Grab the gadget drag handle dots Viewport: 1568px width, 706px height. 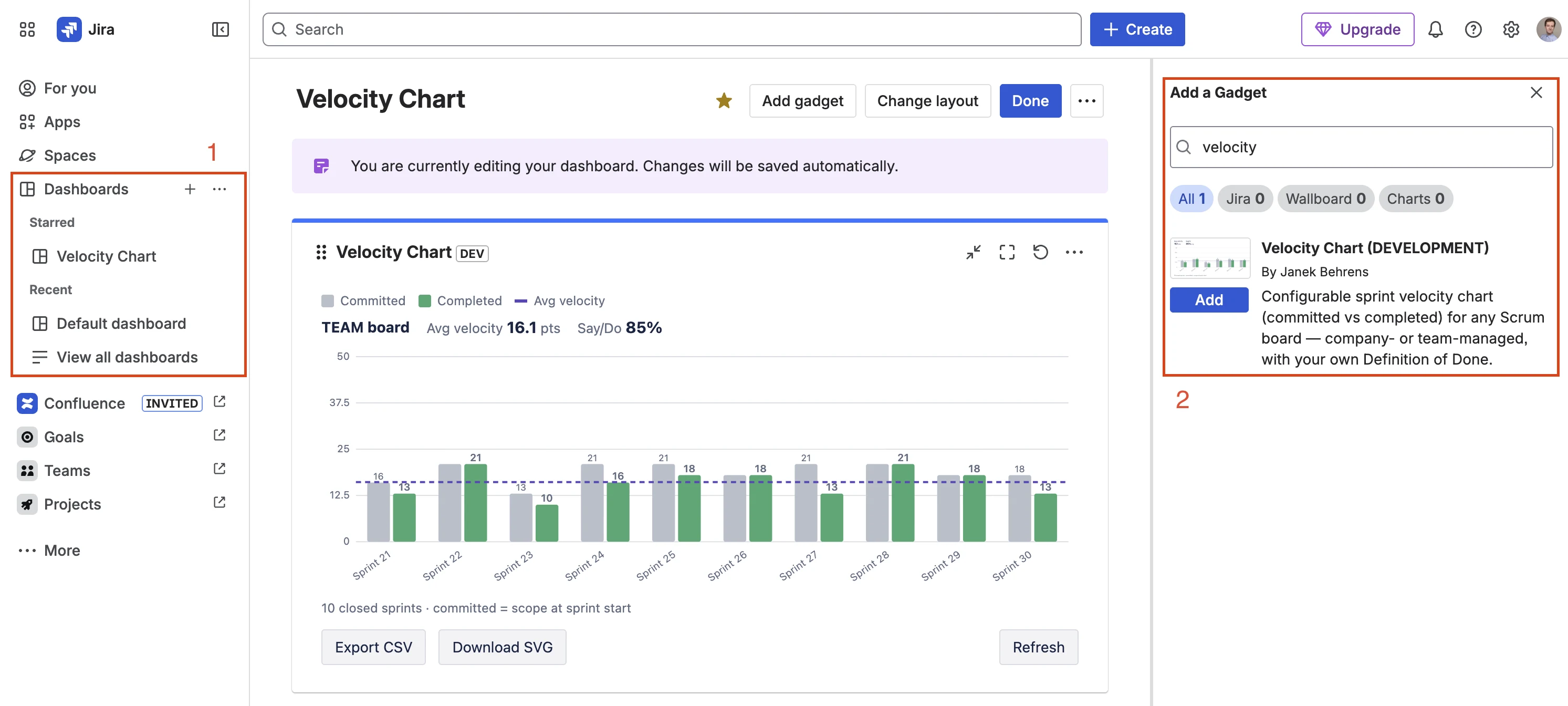(x=321, y=252)
